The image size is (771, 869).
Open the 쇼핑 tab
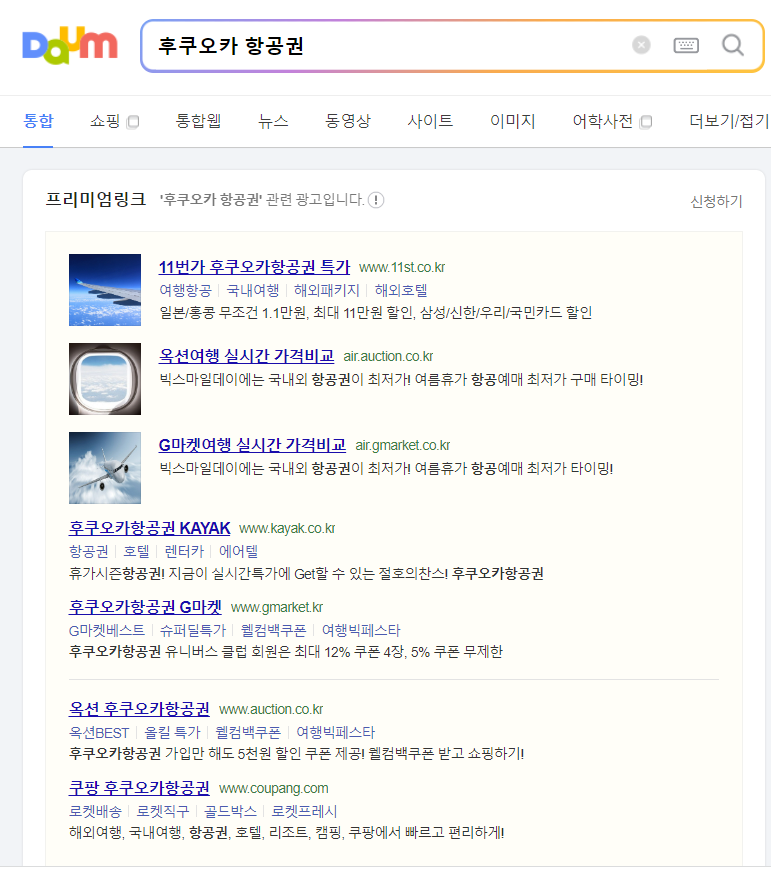[105, 121]
